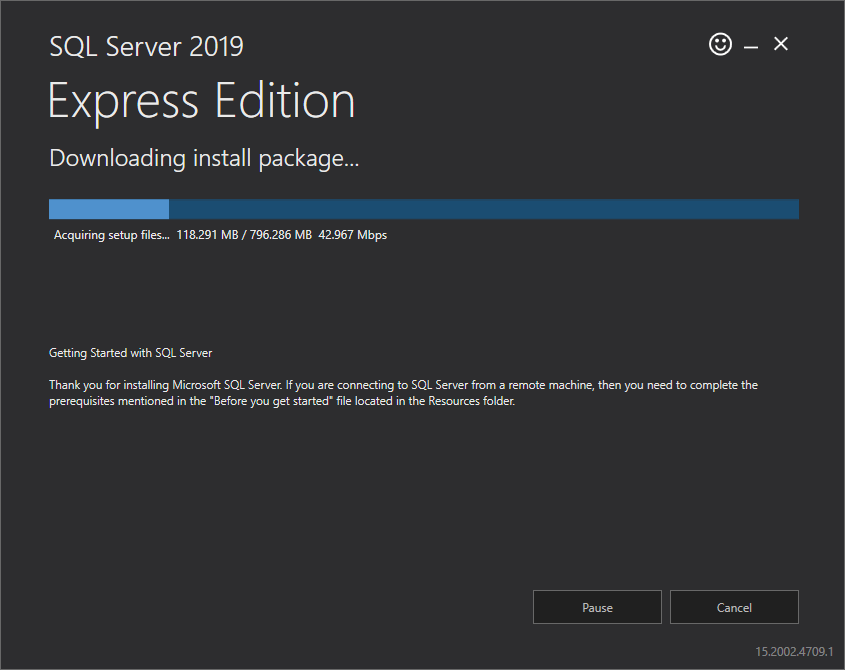This screenshot has height=670, width=845.
Task: Click the "Downloading install package..." status text
Action: pos(204,158)
